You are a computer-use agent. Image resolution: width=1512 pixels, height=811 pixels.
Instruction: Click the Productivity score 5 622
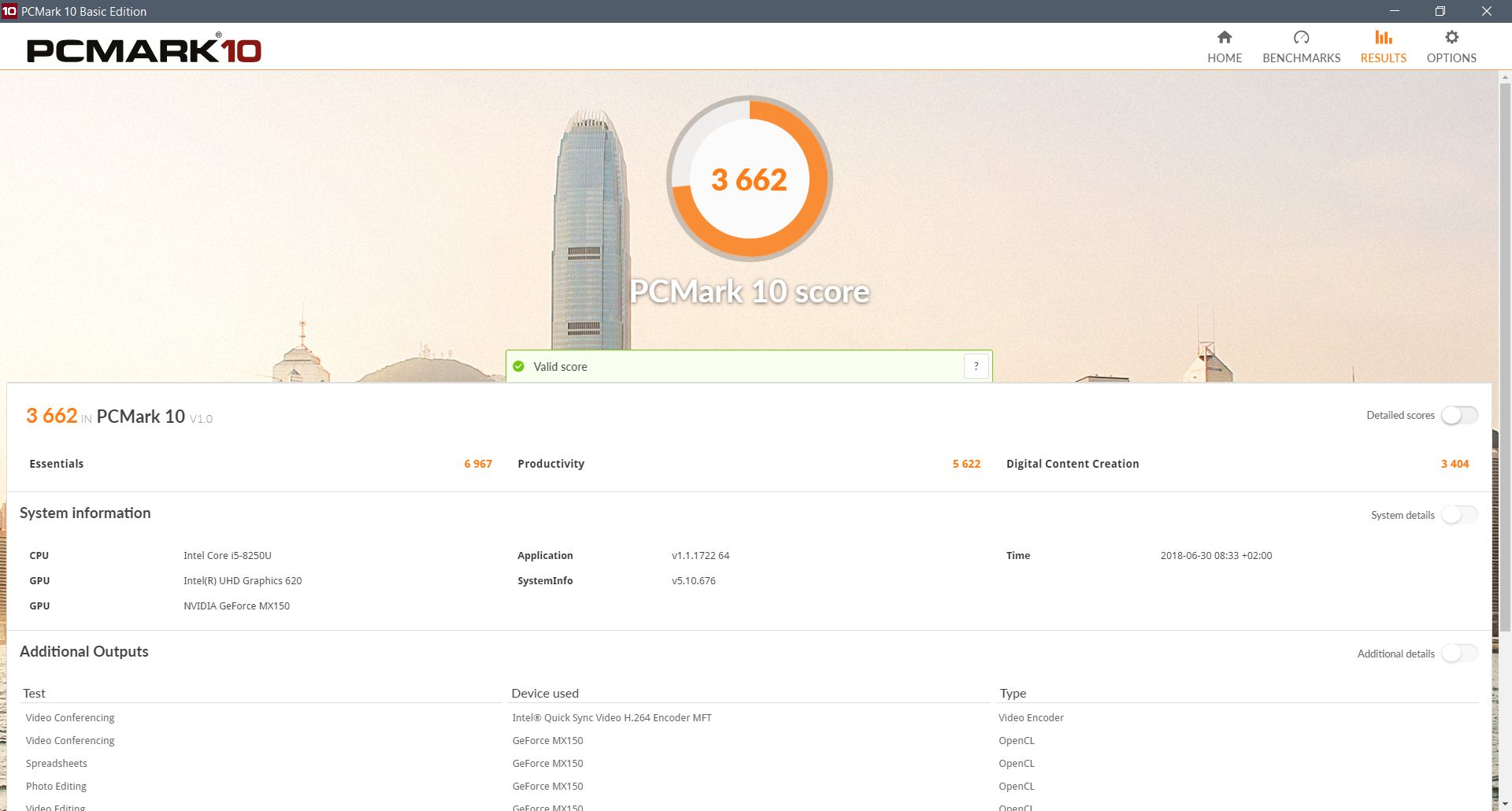pos(966,464)
